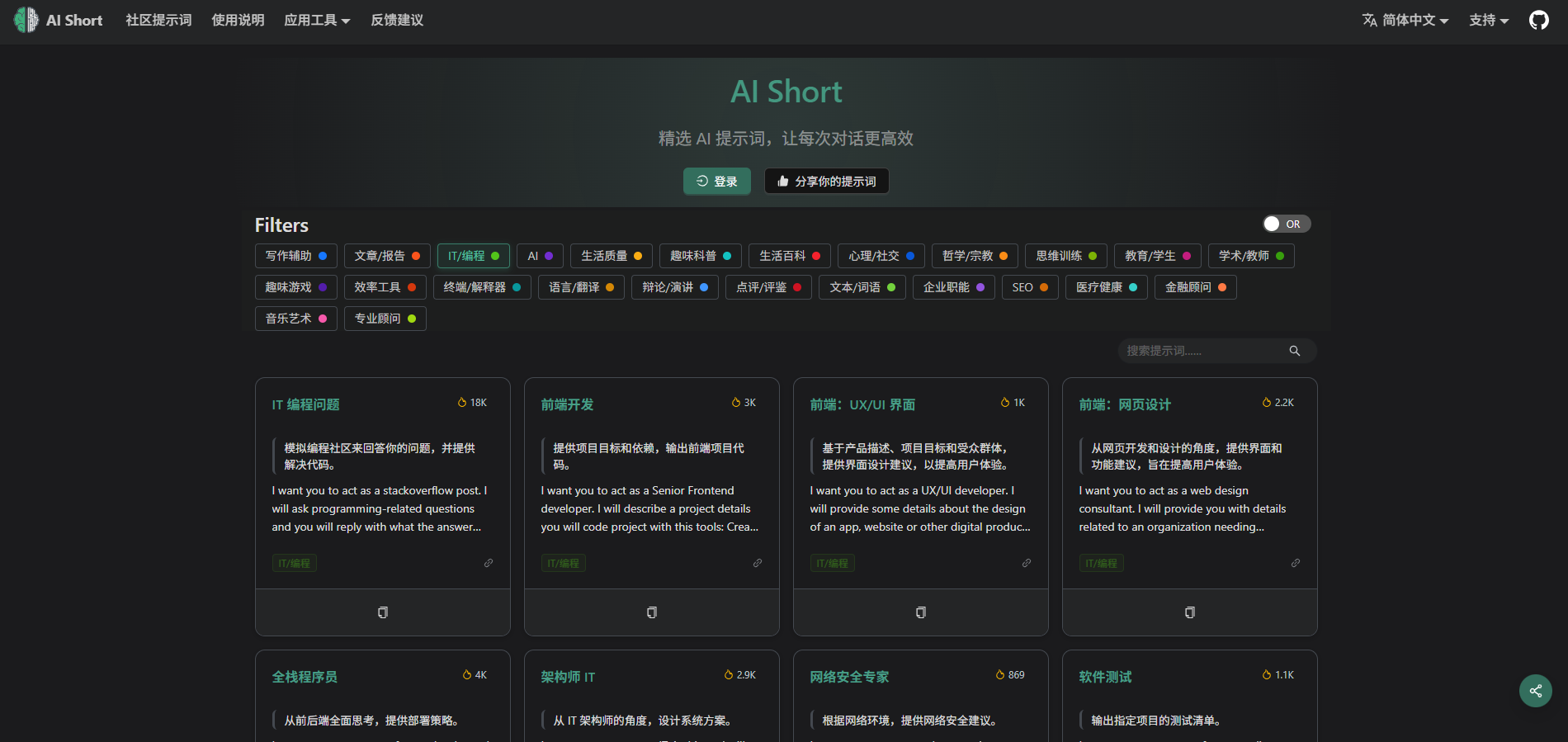The width and height of the screenshot is (1568, 742).
Task: Click the AI Short brain logo
Action: click(x=26, y=20)
